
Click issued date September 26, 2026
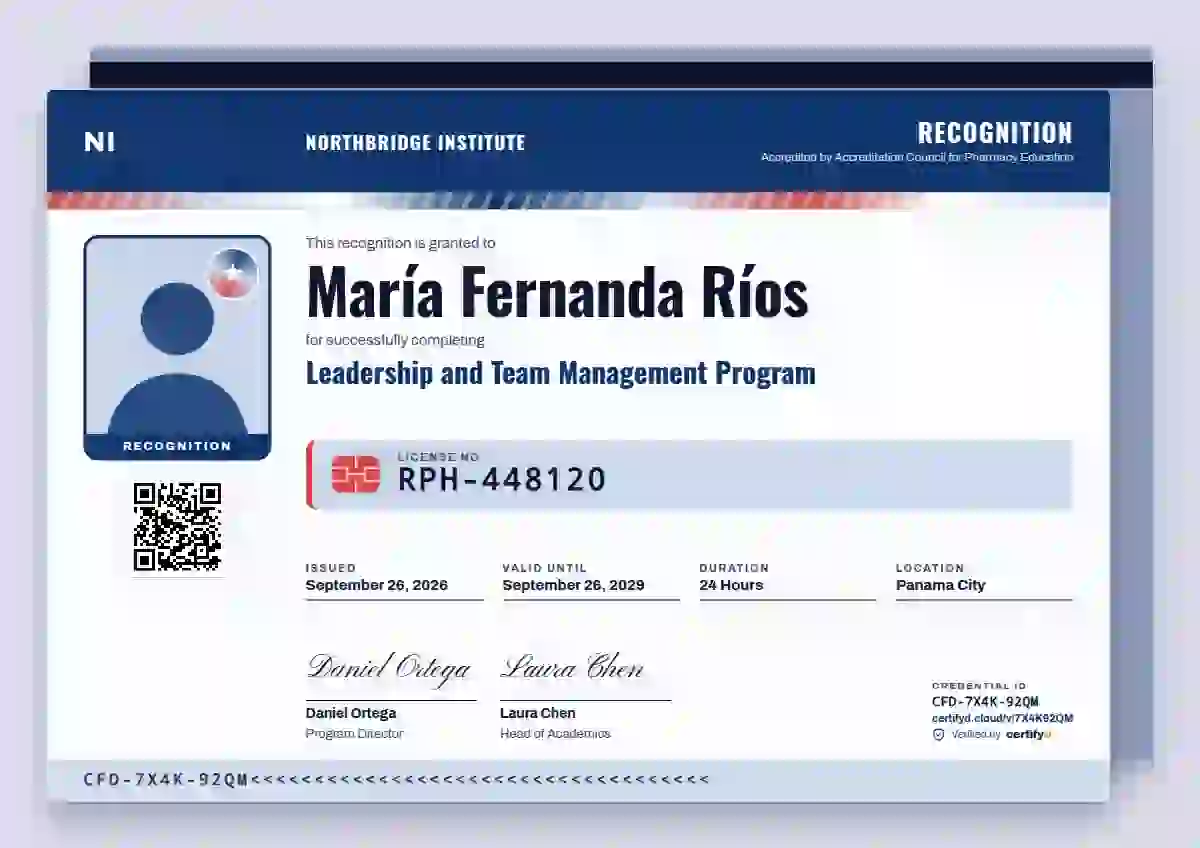376,586
